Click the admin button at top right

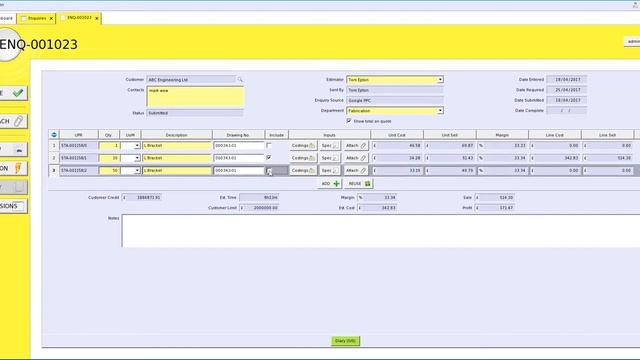(x=632, y=42)
